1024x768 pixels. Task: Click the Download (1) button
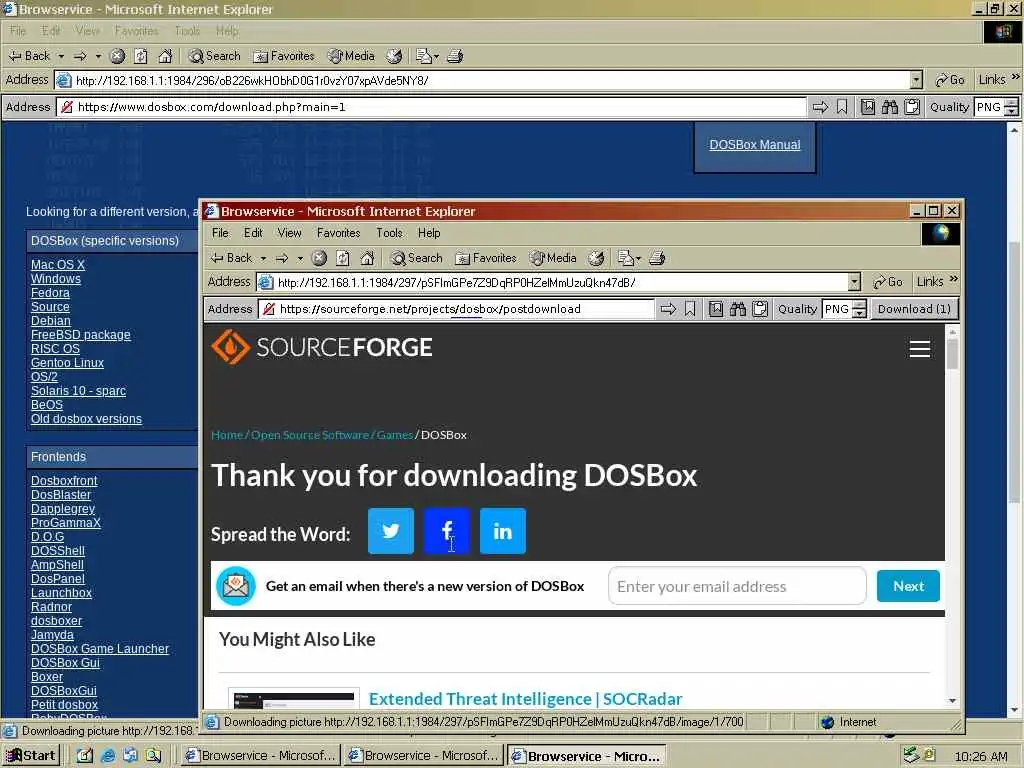tap(914, 309)
